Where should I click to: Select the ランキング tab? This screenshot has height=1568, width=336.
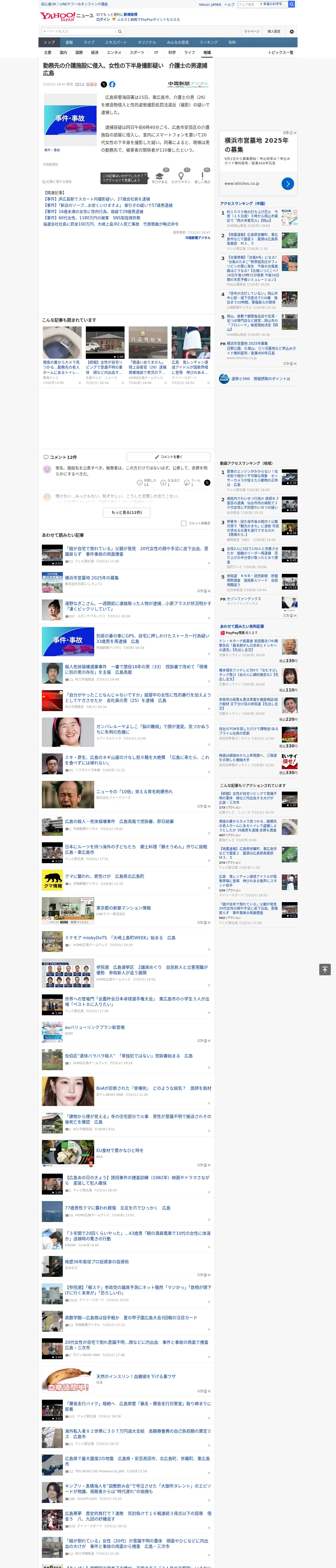(x=209, y=43)
